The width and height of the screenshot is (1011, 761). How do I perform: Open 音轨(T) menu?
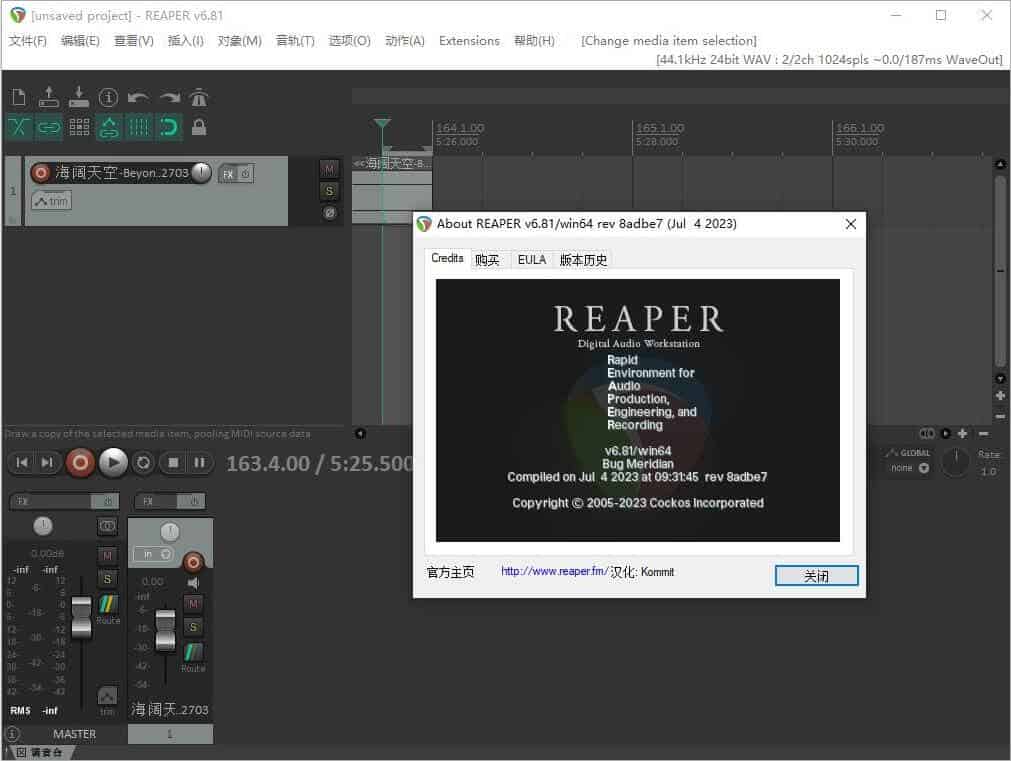(x=295, y=41)
